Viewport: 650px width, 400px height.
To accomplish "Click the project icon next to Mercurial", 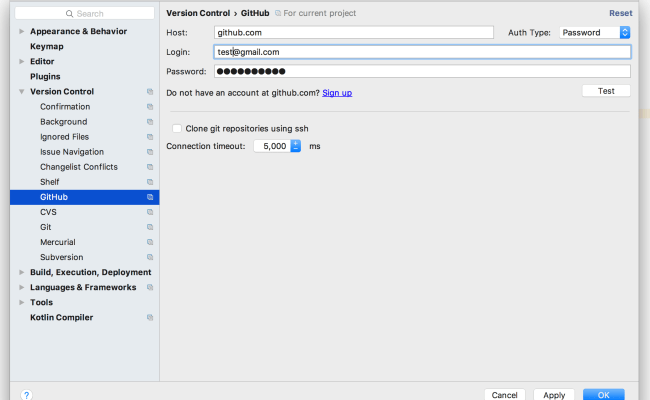I will [x=150, y=242].
